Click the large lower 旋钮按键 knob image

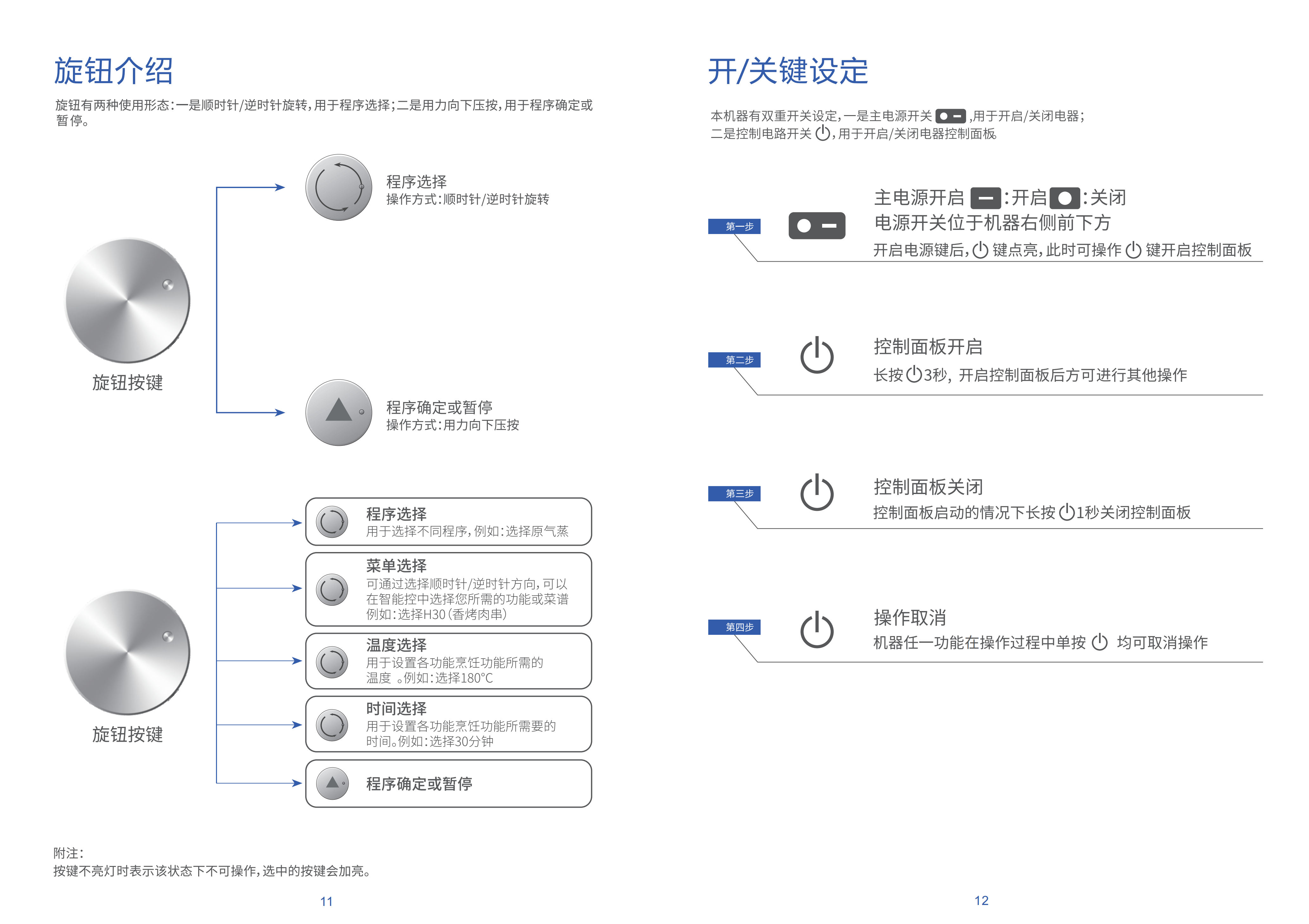[127, 652]
